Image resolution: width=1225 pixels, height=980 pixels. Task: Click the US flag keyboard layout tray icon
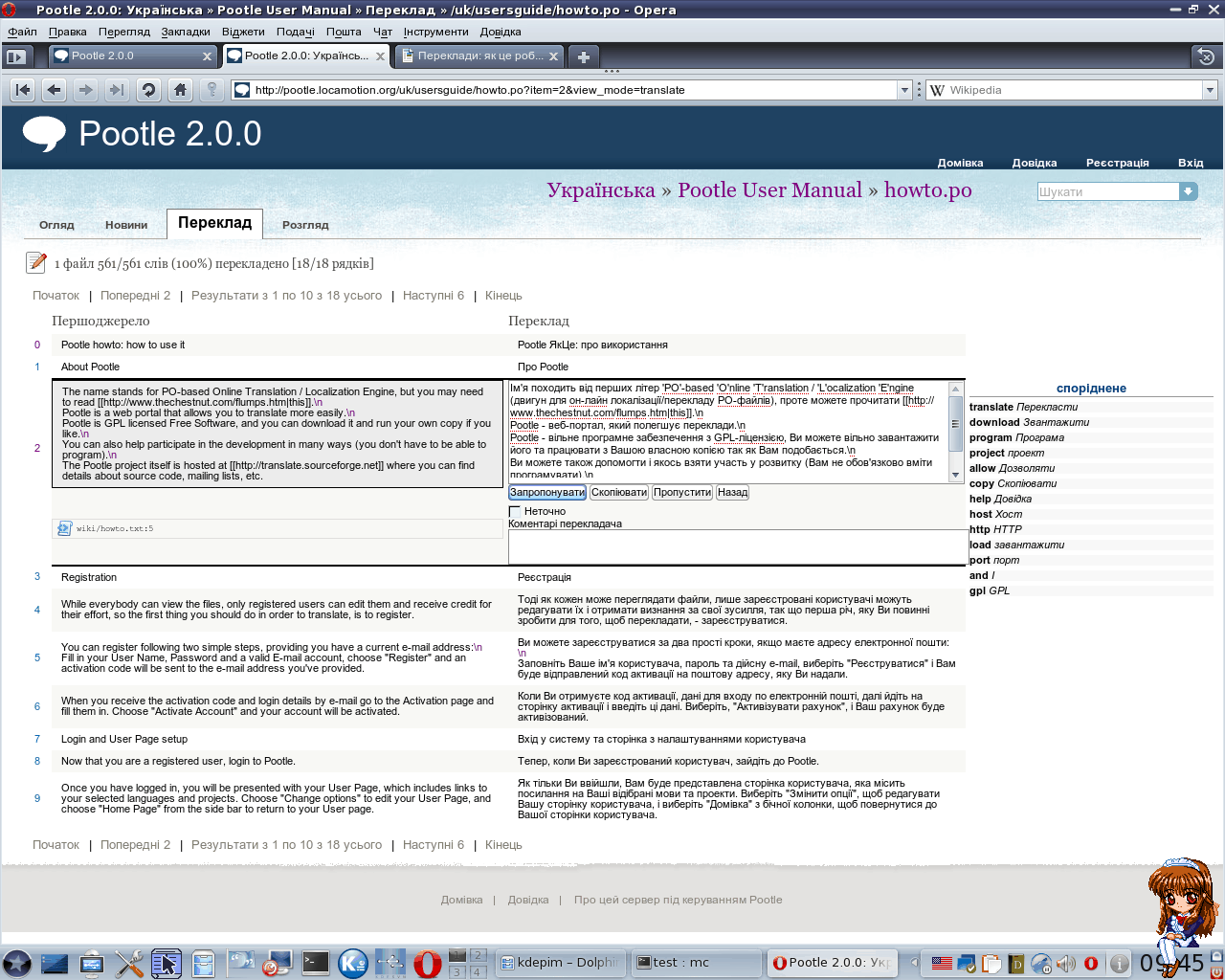point(943,963)
